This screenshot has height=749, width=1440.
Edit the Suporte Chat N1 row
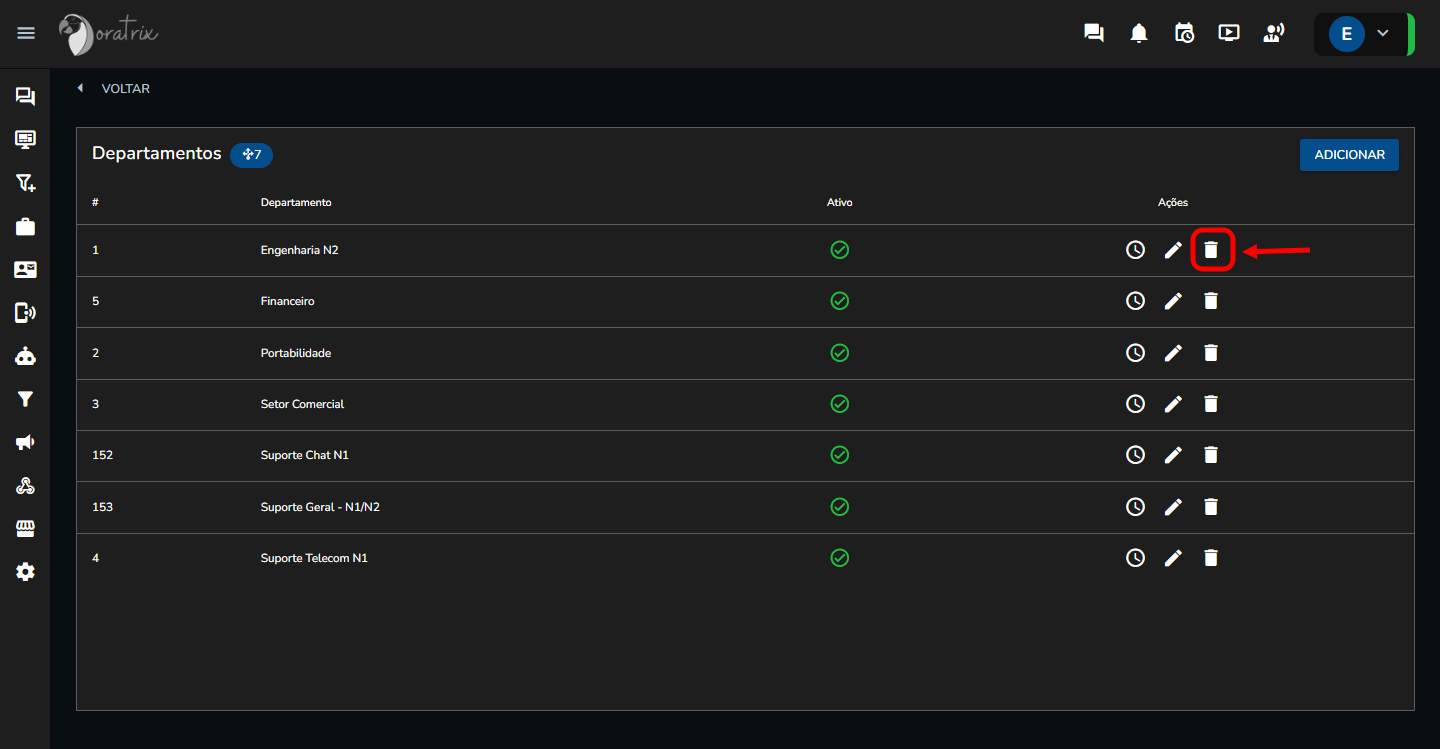click(x=1173, y=455)
